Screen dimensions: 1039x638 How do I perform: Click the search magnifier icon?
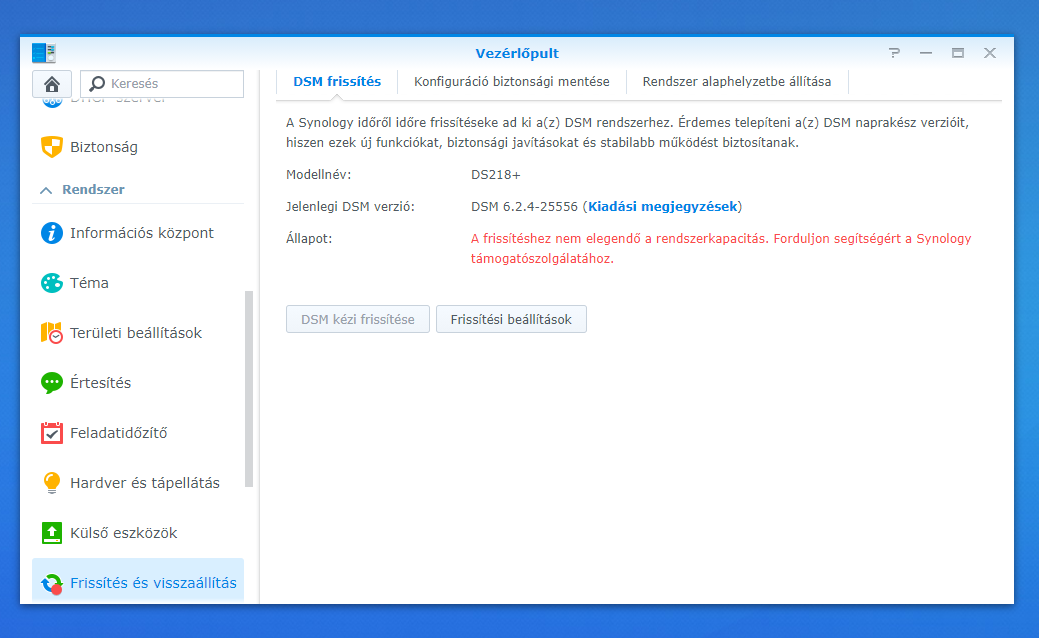(97, 83)
